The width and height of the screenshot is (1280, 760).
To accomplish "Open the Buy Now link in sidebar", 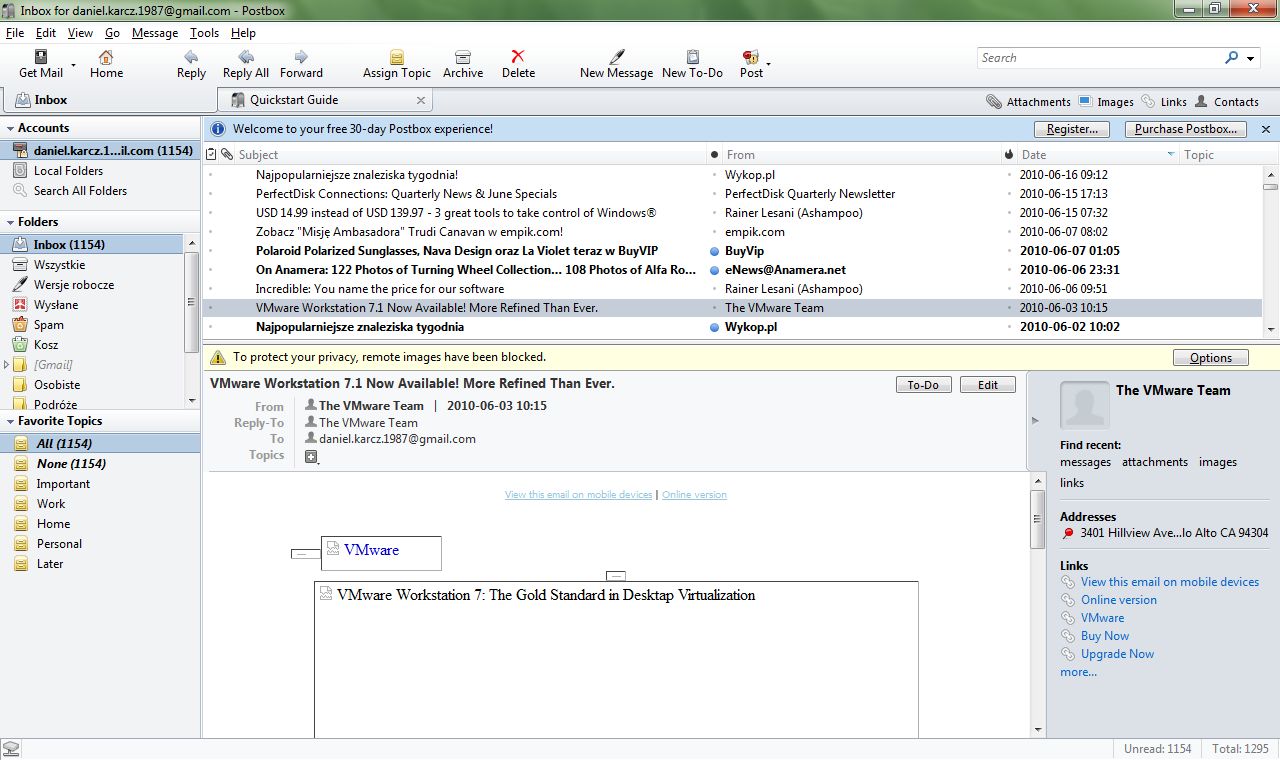I will [1104, 636].
